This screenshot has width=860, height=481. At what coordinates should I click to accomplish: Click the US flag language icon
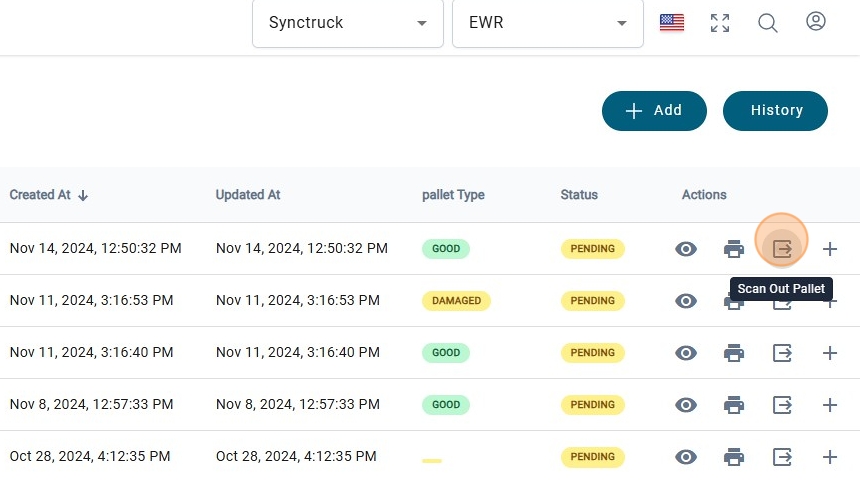pos(672,22)
